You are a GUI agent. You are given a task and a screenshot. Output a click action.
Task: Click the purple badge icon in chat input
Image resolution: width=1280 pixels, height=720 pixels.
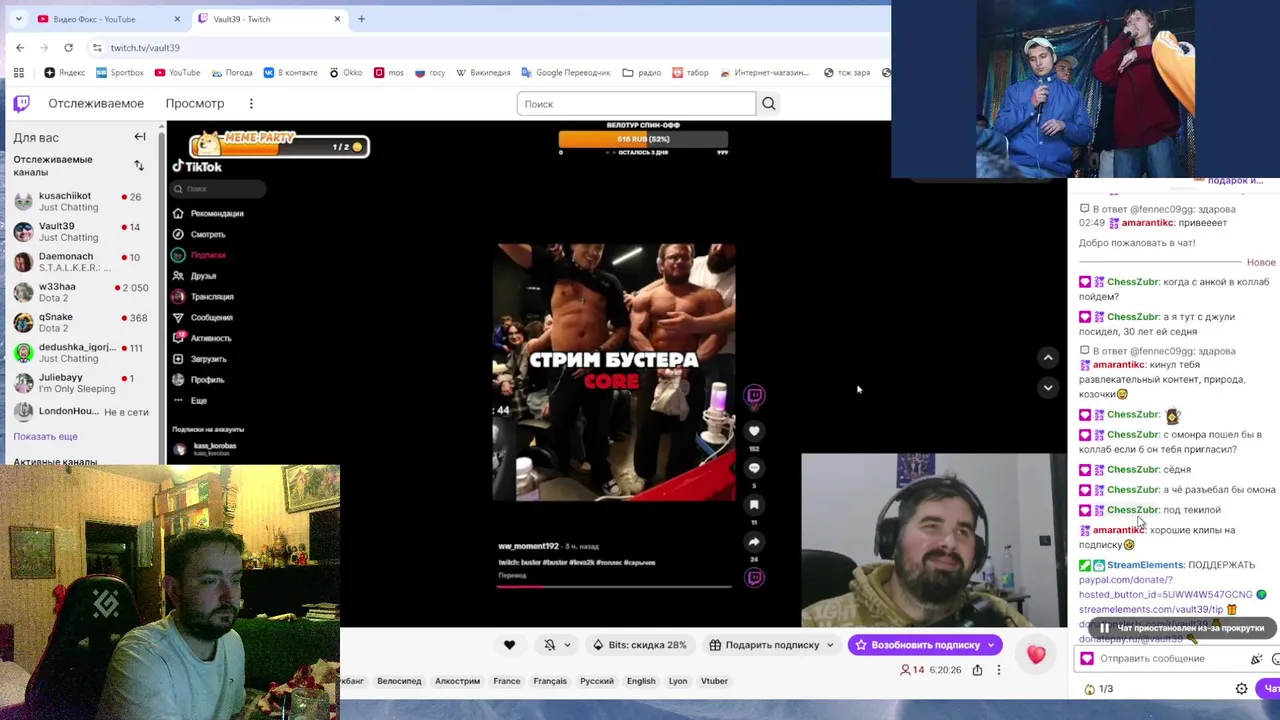pyautogui.click(x=1087, y=659)
